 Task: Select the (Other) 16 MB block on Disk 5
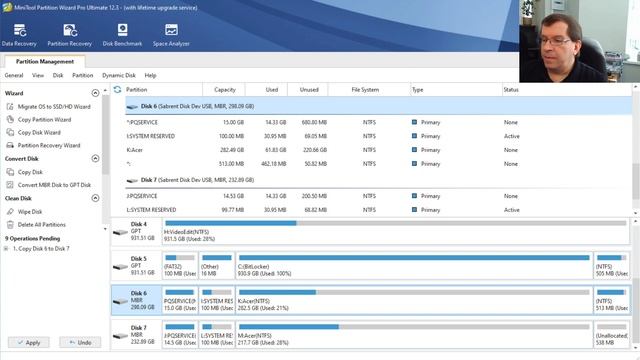[x=217, y=266]
